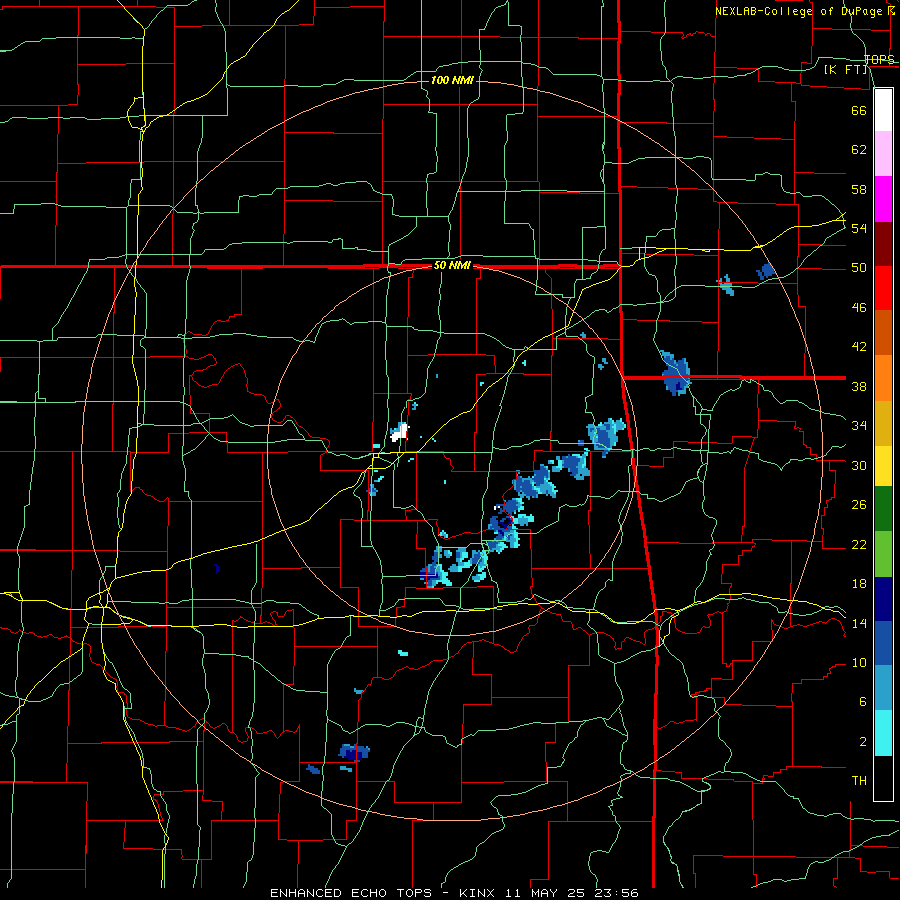Click the legend value "58"
The width and height of the screenshot is (900, 900).
(x=859, y=189)
